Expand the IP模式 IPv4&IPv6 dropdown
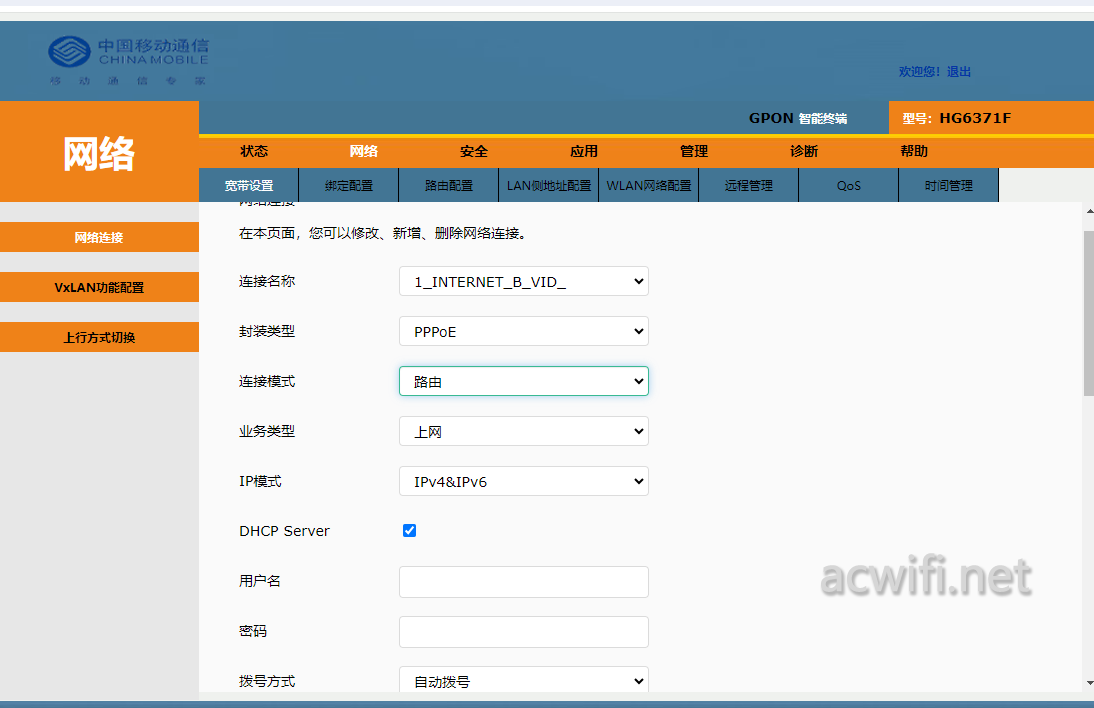The image size is (1094, 708). pos(524,481)
